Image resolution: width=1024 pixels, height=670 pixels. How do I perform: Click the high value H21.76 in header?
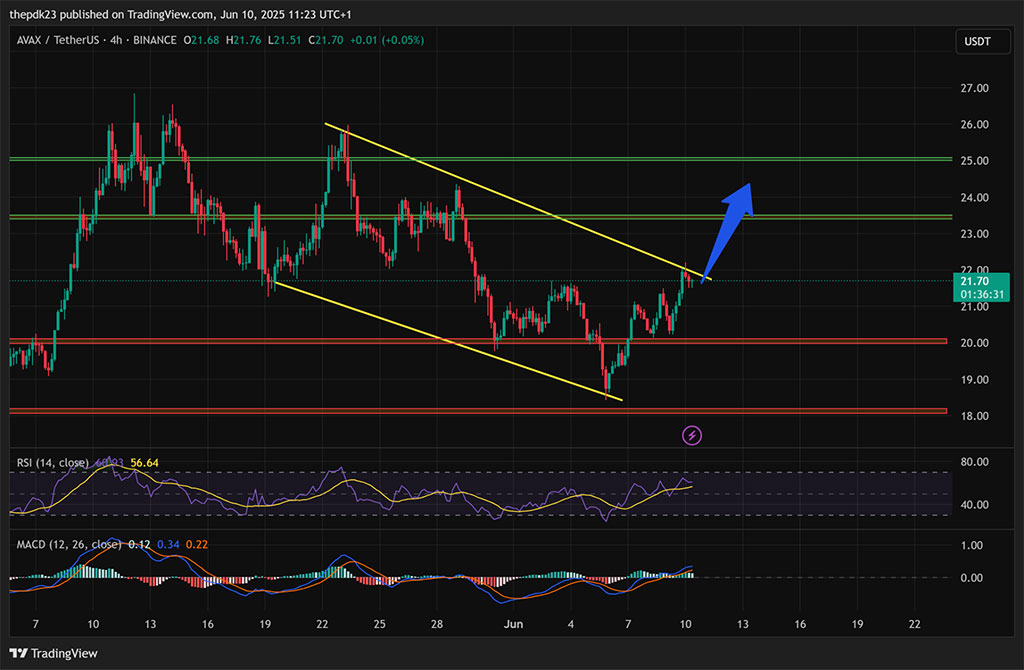tap(244, 40)
